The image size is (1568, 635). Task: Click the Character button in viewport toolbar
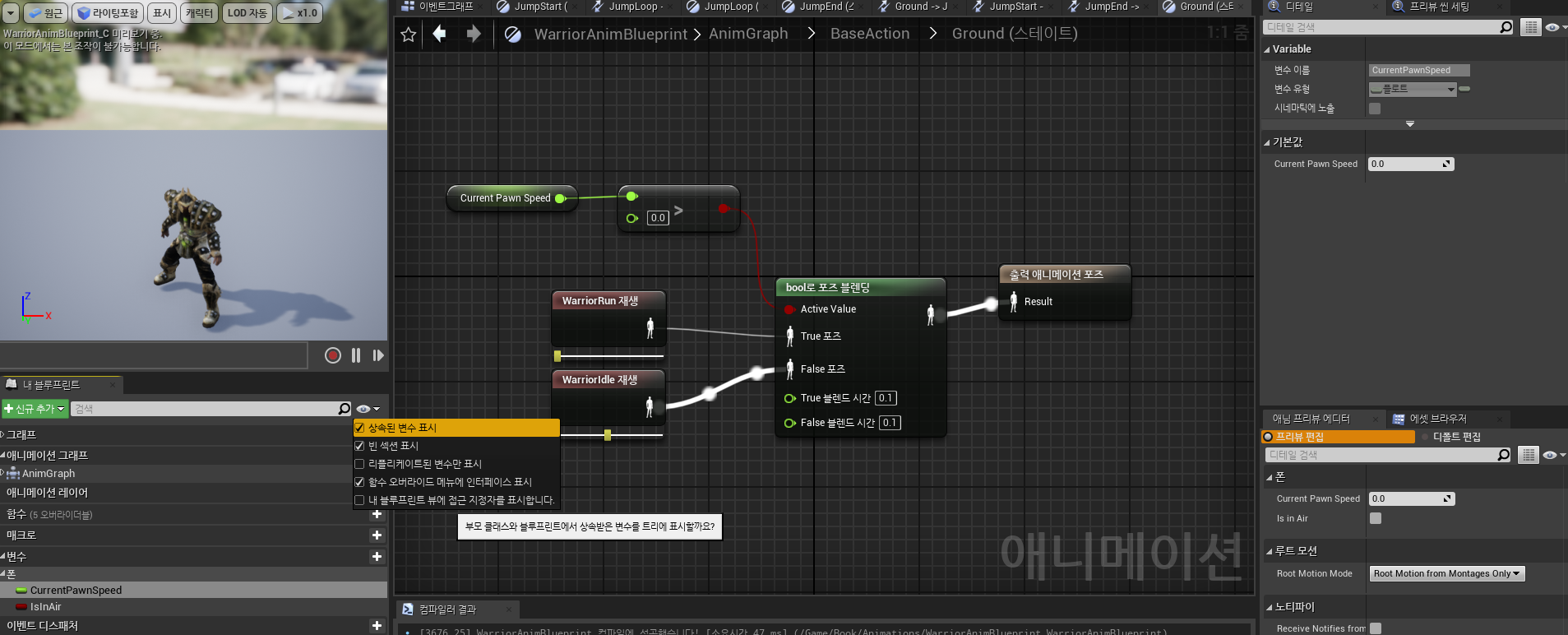[199, 13]
